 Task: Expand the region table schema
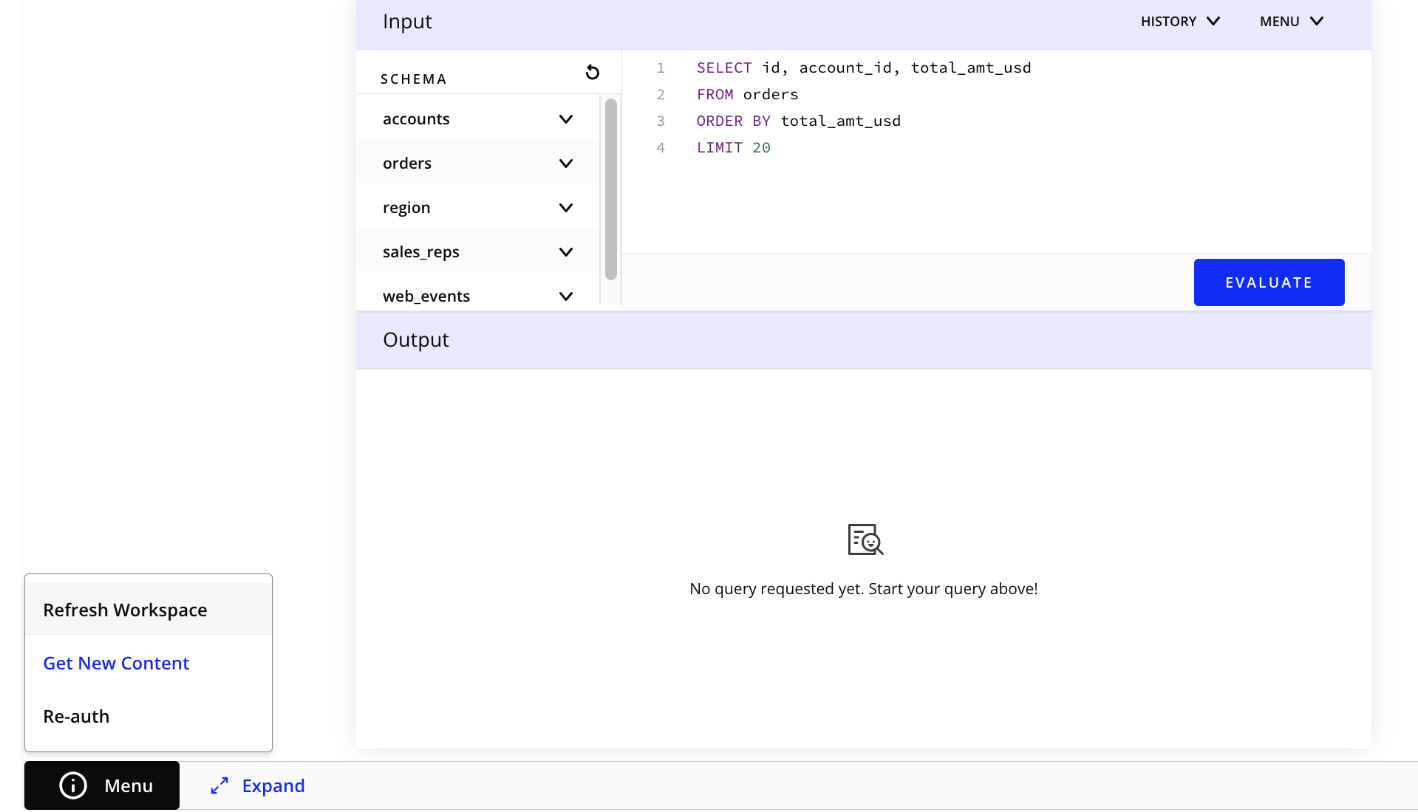tap(566, 206)
